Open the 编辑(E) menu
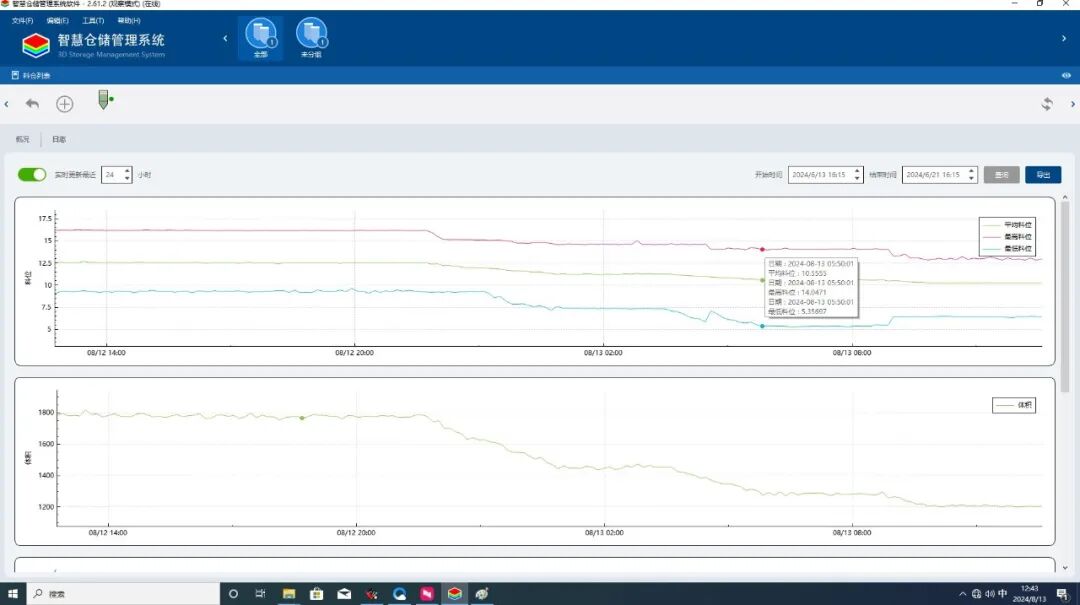The width and height of the screenshot is (1080, 605). [58, 21]
